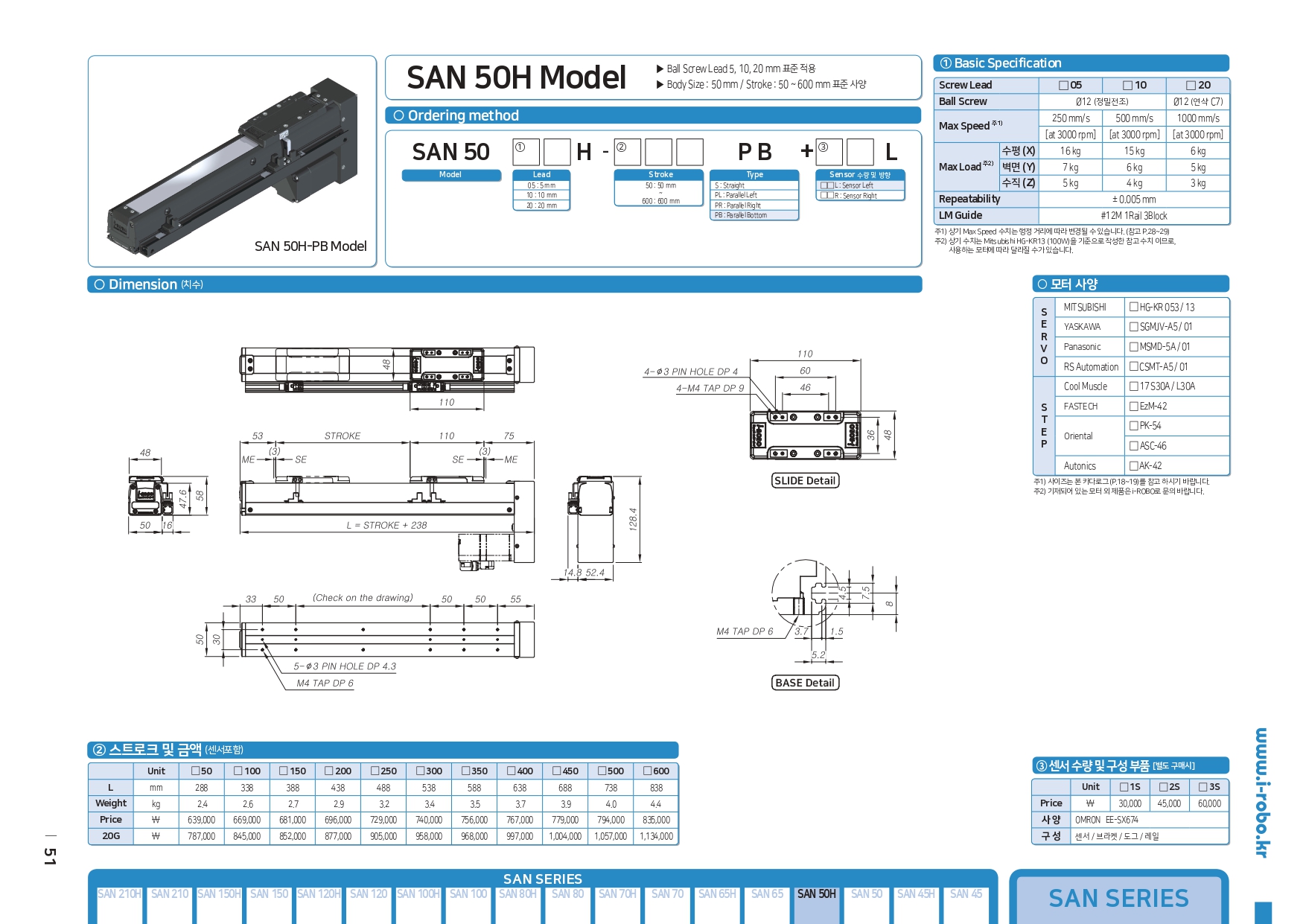Check the FASTECH EzM-42 motor box
The image size is (1306, 924).
(x=1134, y=407)
